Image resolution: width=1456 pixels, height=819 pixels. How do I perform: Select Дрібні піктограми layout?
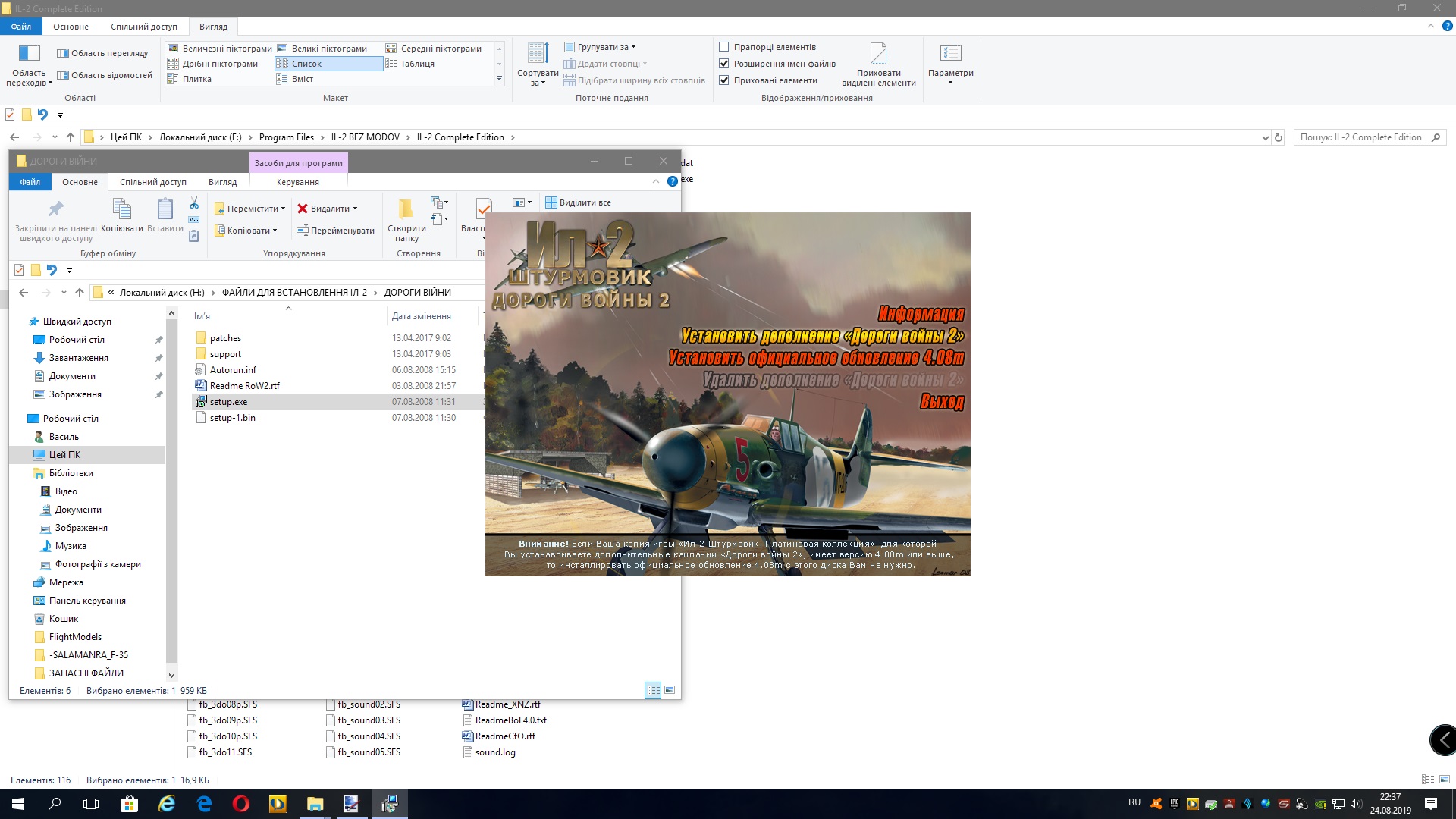coord(212,64)
